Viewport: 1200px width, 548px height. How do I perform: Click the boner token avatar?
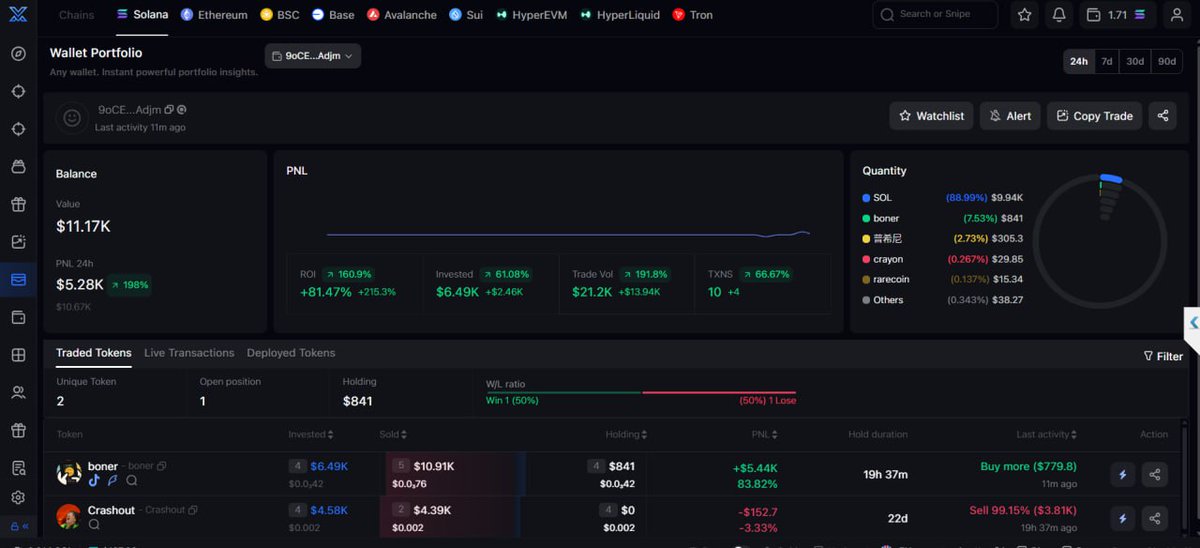coord(69,474)
